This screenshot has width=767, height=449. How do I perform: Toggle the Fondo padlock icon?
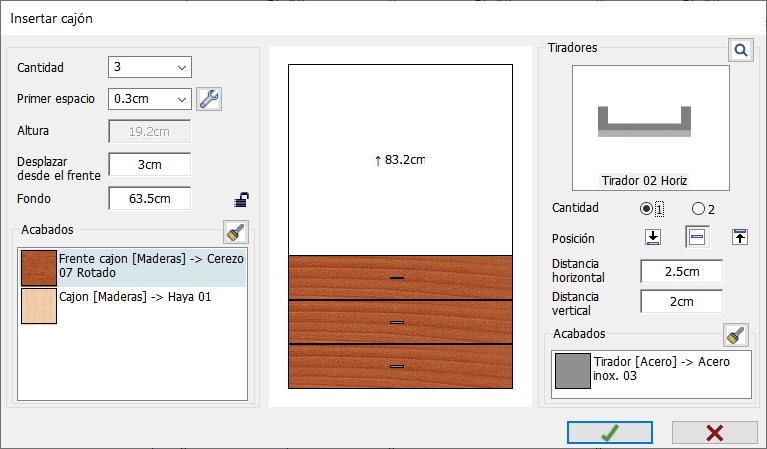click(241, 199)
